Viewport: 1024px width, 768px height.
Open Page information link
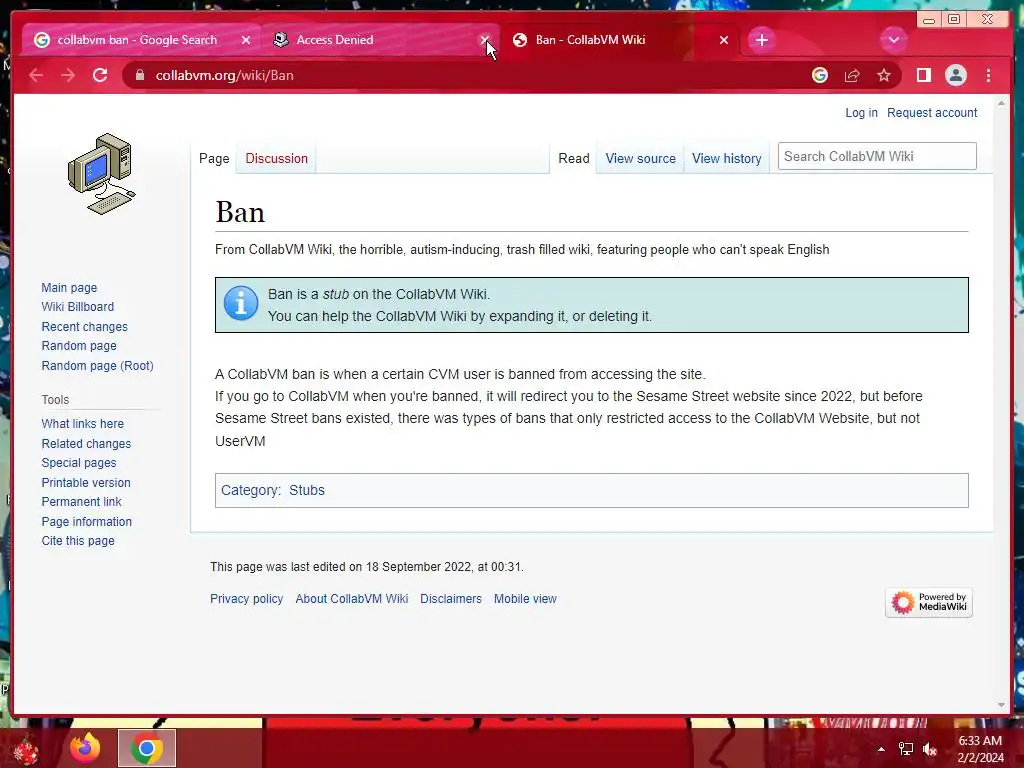[86, 521]
